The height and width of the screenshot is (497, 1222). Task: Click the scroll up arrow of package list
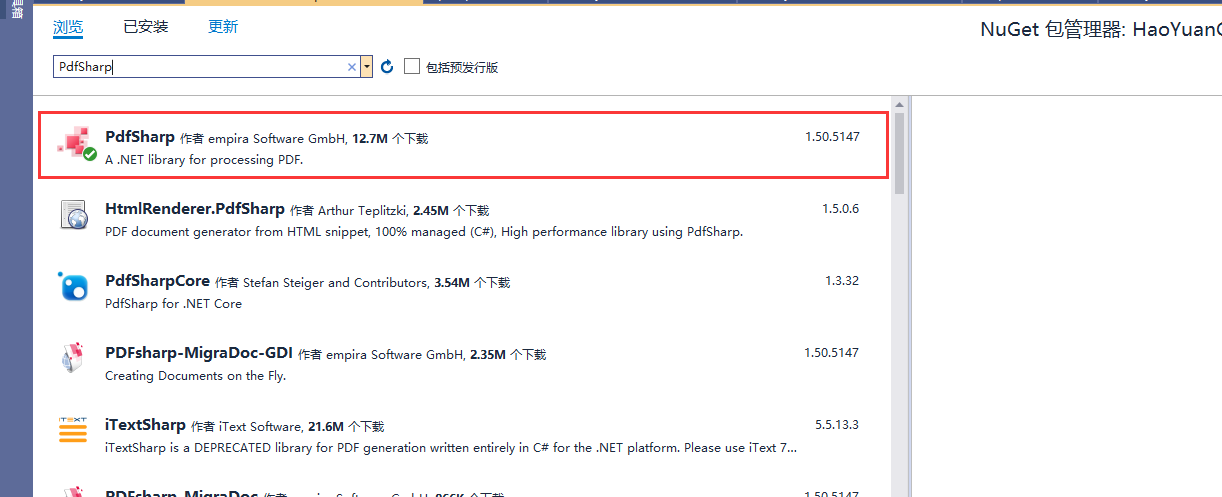(899, 104)
